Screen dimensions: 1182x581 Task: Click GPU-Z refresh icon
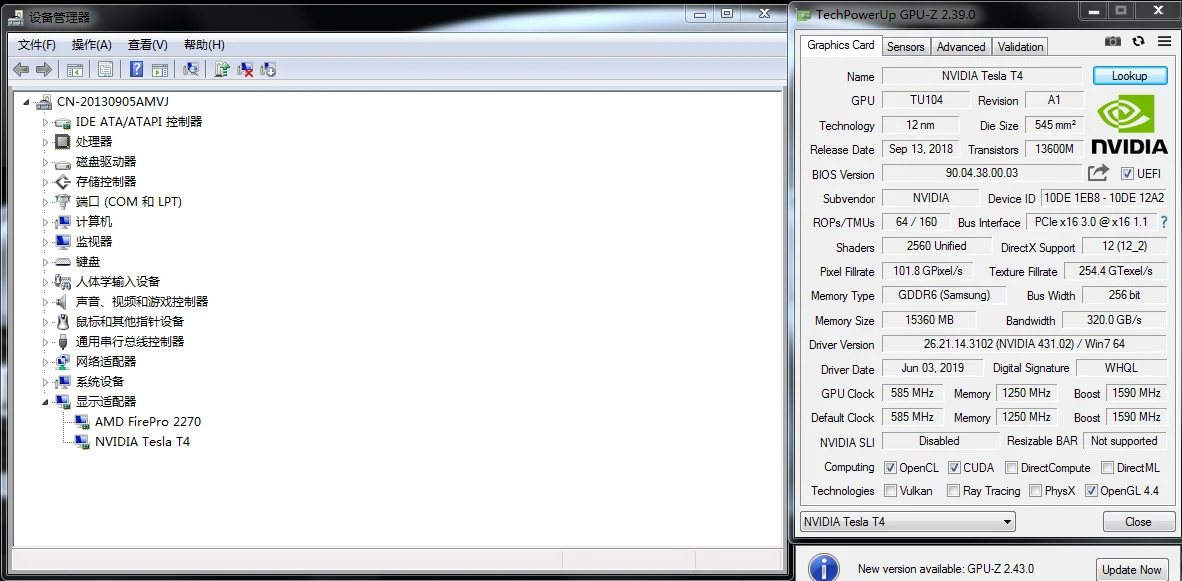click(x=1138, y=42)
